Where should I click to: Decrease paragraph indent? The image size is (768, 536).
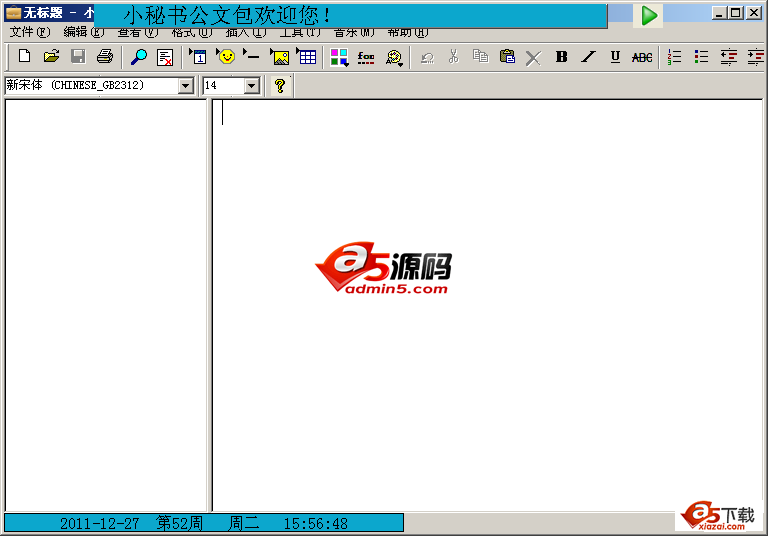click(x=729, y=57)
